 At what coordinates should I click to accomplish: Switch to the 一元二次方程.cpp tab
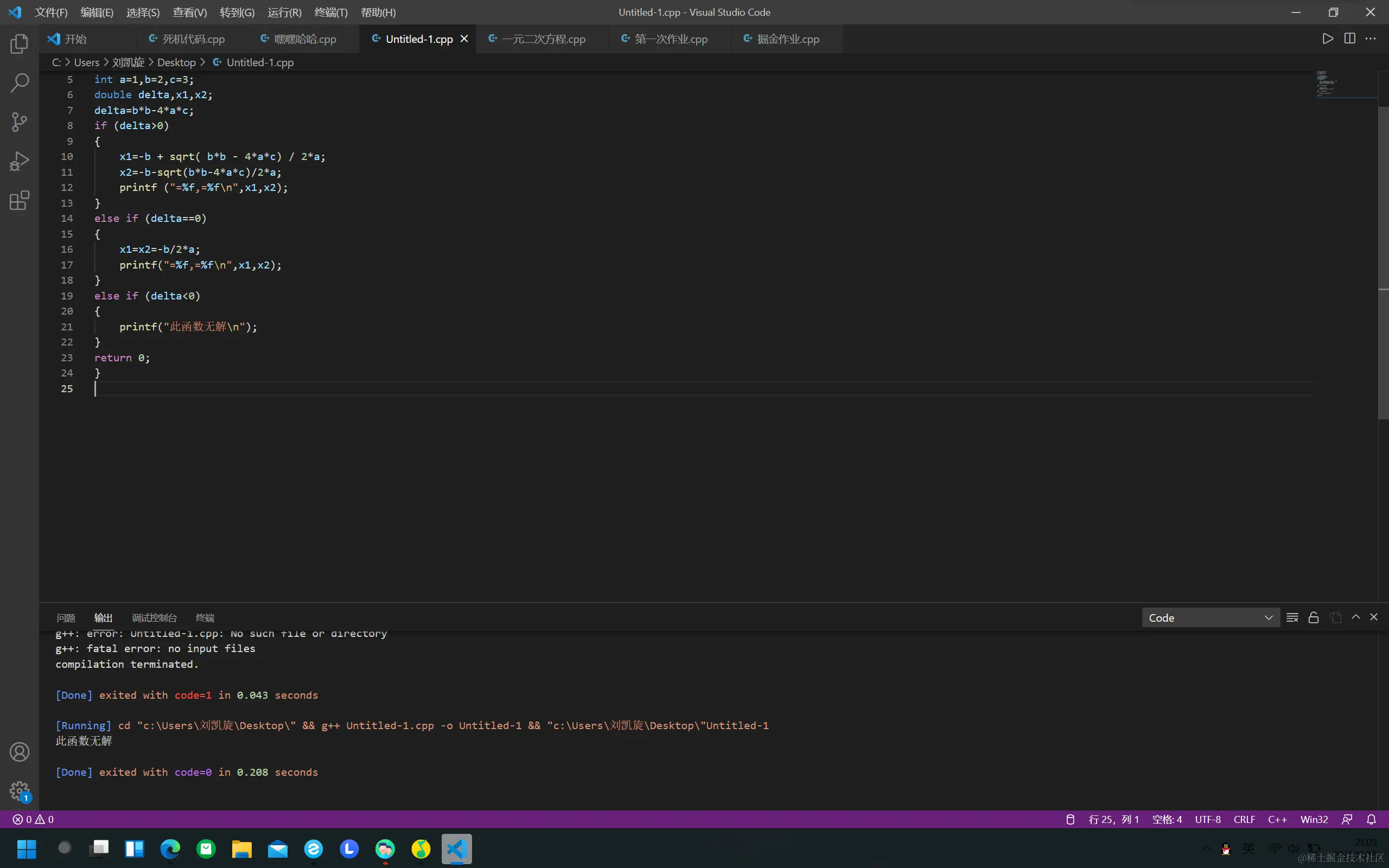(543, 39)
